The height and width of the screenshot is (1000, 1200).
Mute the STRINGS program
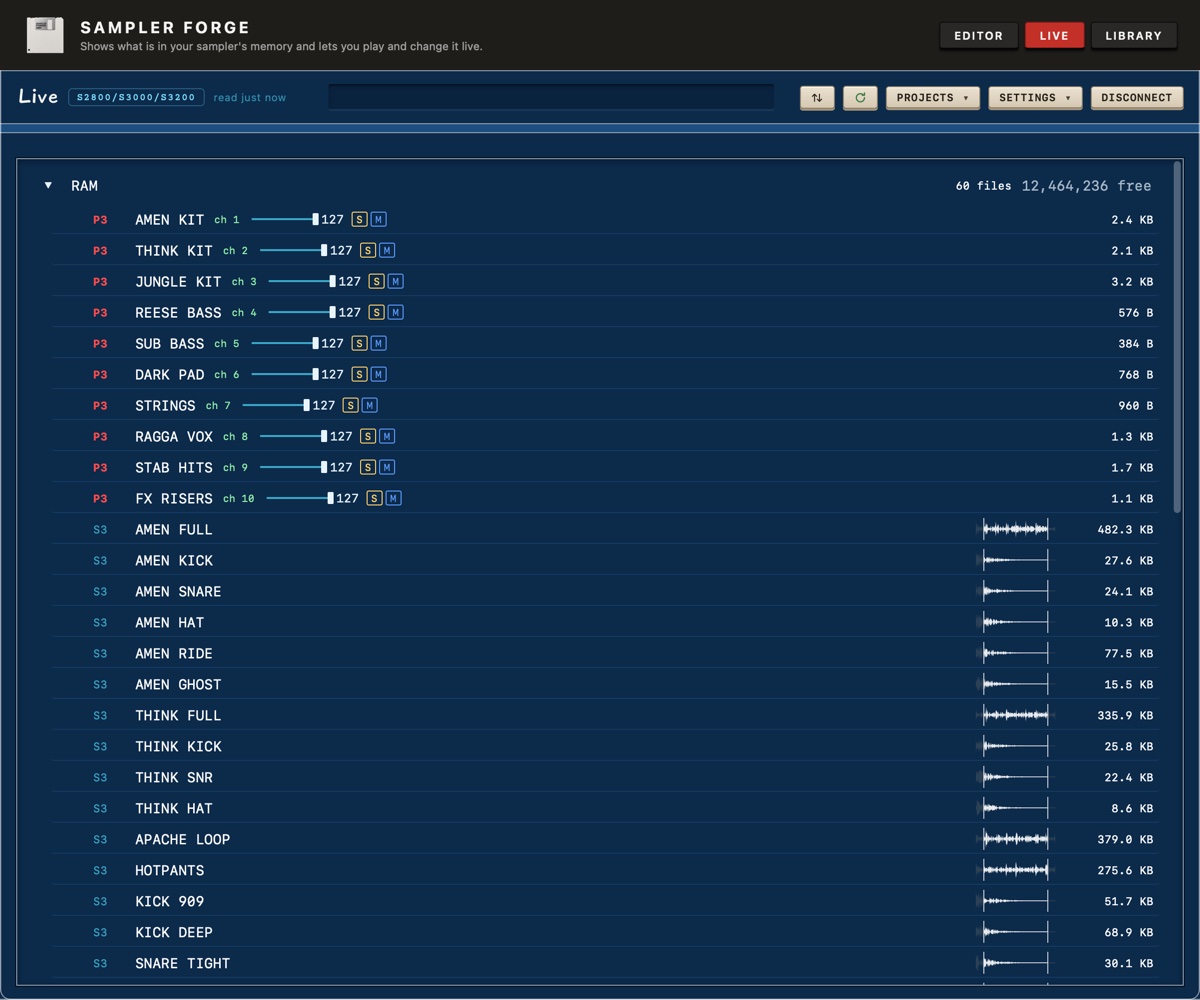click(370, 405)
